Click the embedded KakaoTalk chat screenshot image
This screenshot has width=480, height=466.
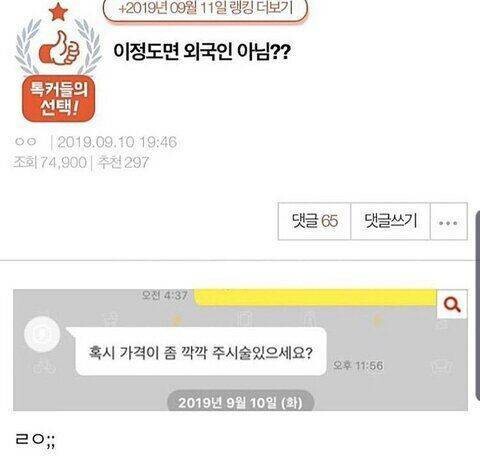pos(240,350)
